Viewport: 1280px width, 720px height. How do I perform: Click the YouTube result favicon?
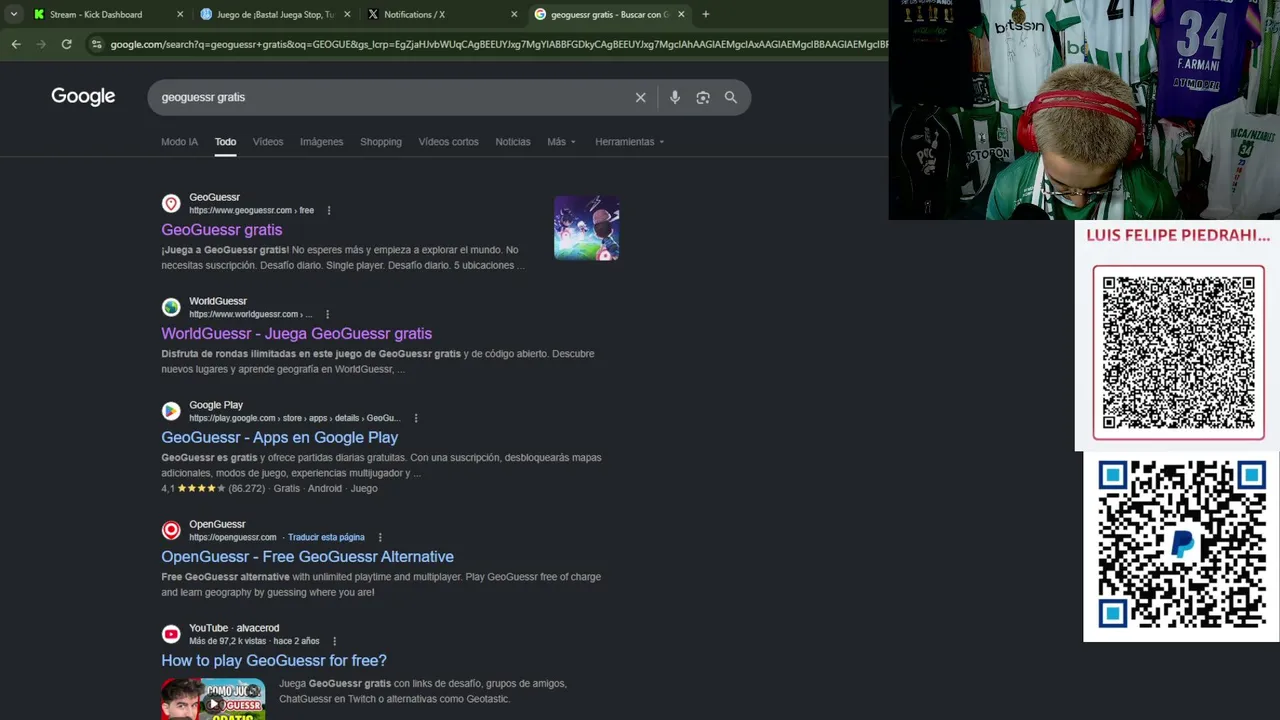(171, 634)
